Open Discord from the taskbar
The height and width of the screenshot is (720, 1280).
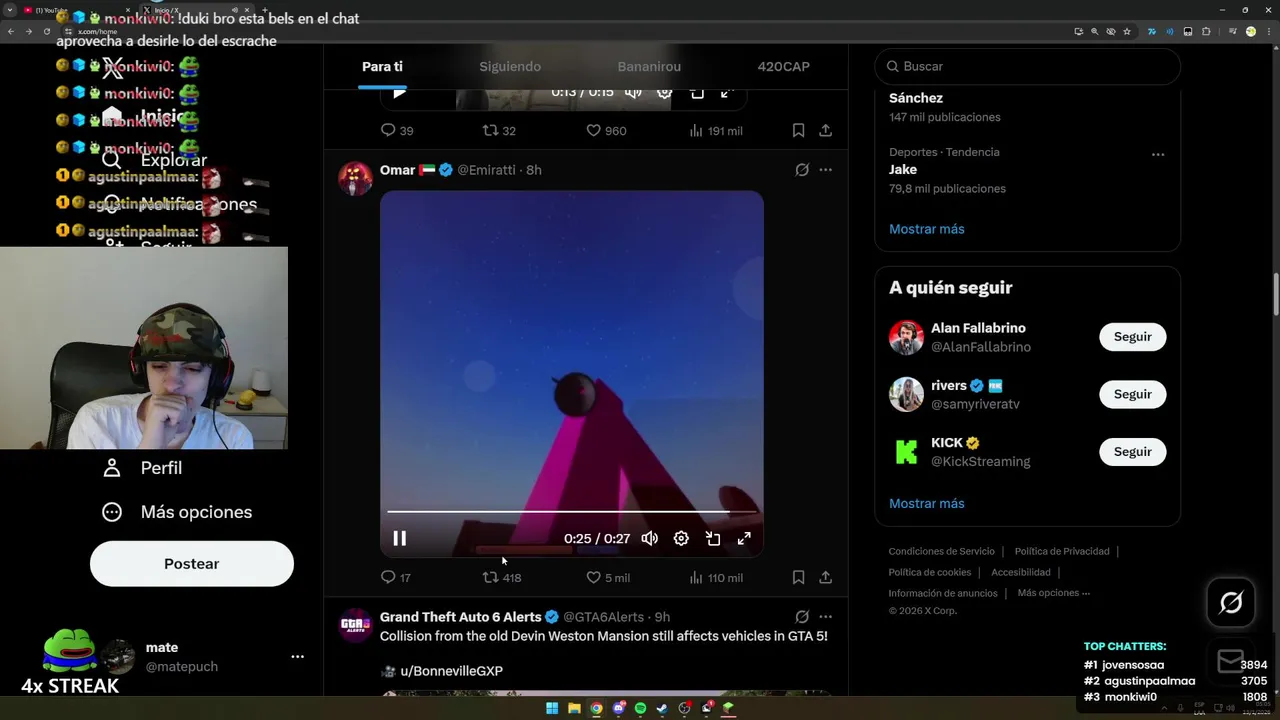[618, 708]
